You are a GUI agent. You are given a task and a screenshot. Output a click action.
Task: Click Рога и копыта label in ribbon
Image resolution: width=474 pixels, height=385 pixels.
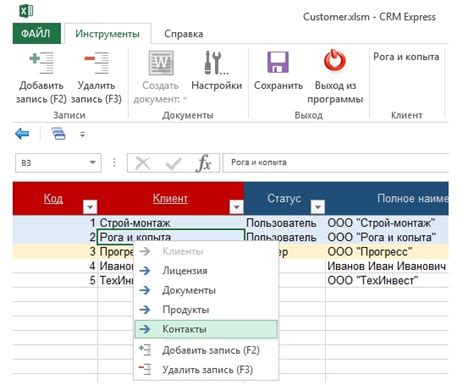click(406, 57)
